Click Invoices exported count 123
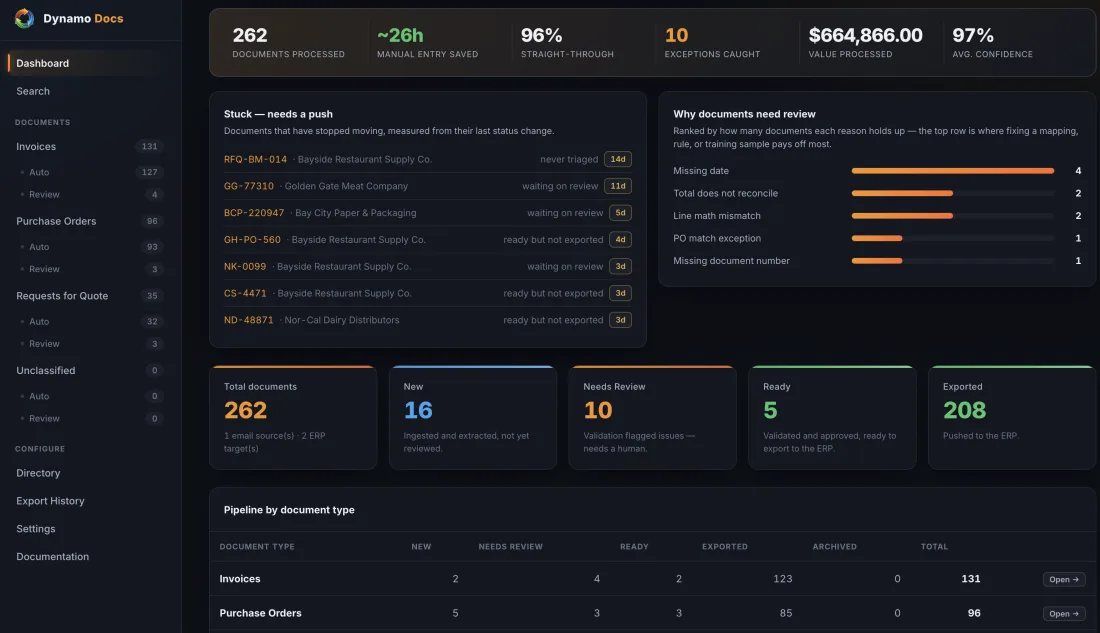This screenshot has width=1100, height=633. tap(782, 579)
